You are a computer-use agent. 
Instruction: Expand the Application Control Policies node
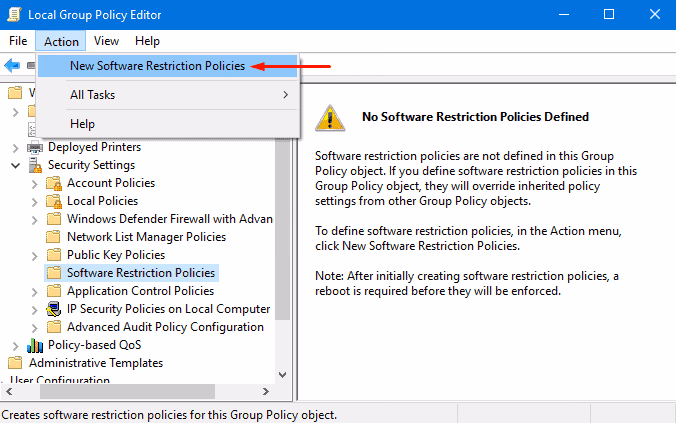(34, 292)
